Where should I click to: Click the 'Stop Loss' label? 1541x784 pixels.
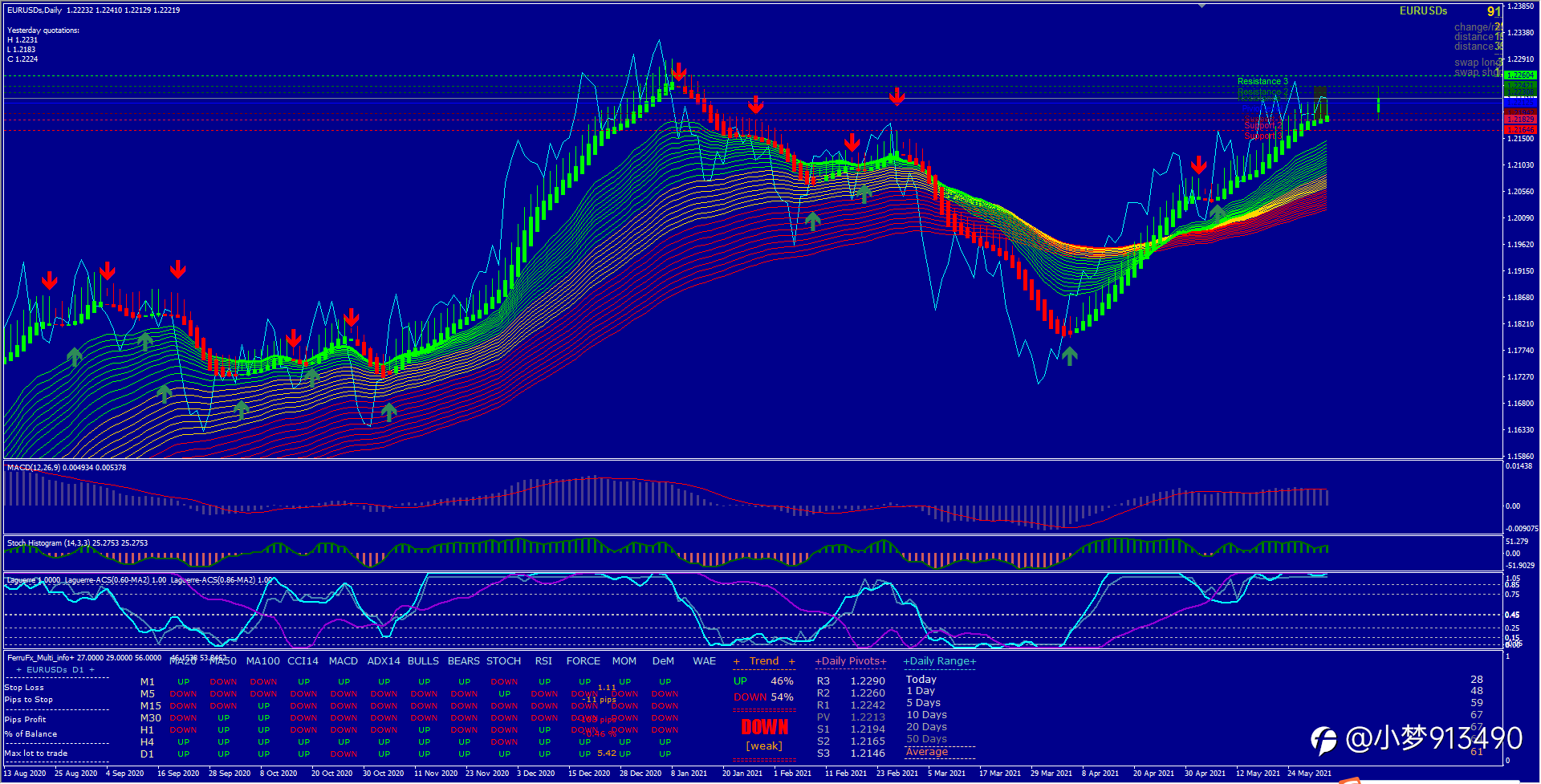point(24,688)
